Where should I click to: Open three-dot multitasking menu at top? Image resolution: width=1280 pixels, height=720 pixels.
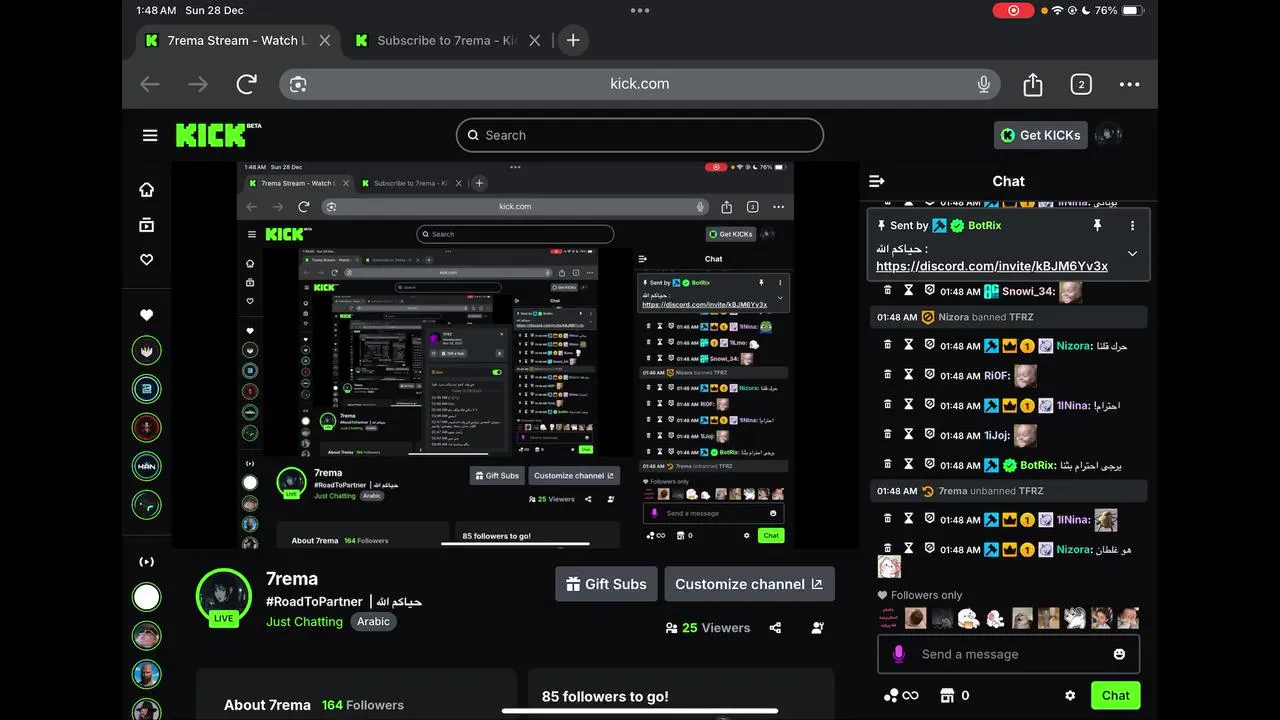[640, 10]
